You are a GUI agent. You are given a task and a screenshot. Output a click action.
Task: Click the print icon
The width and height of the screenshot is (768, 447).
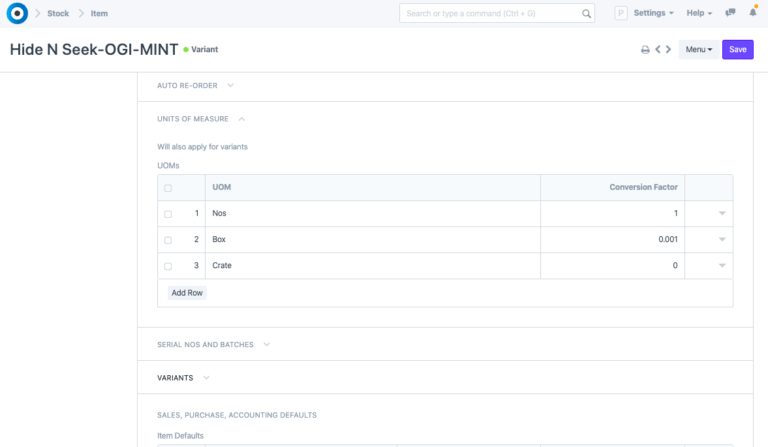coord(645,49)
